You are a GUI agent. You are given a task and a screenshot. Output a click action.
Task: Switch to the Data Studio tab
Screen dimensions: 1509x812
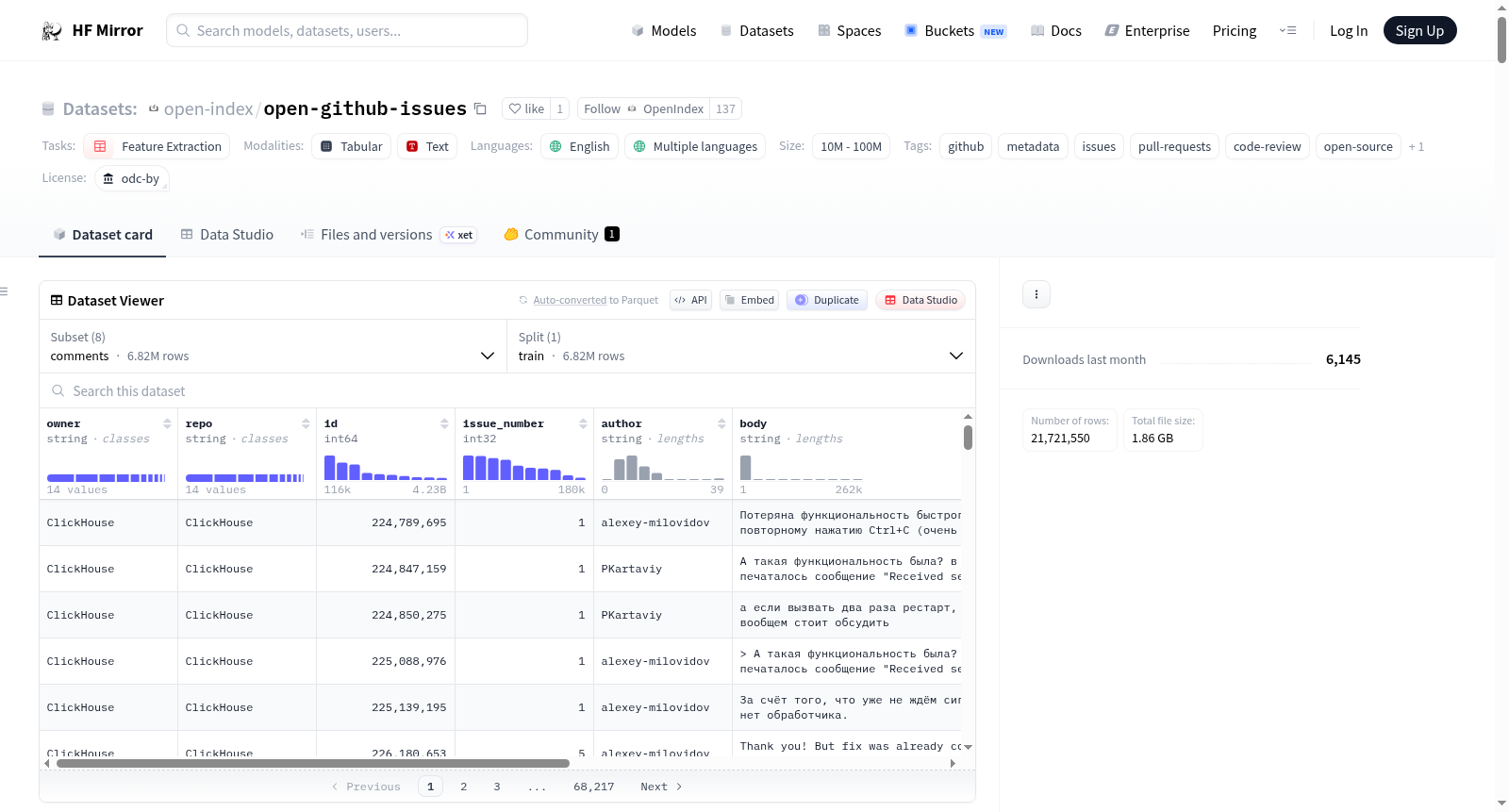click(227, 235)
